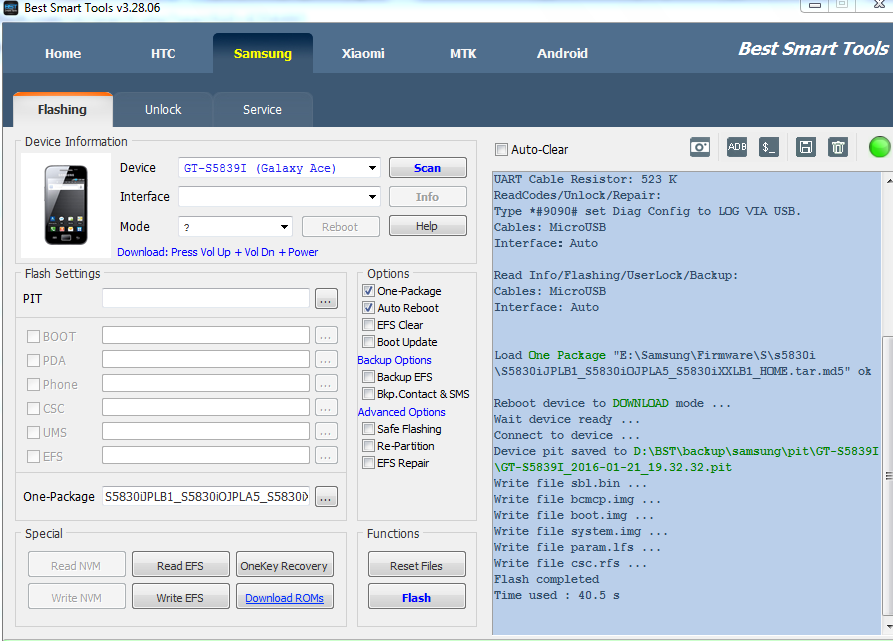Click the Galaxy Ace phone image
The image size is (893, 641).
click(66, 205)
